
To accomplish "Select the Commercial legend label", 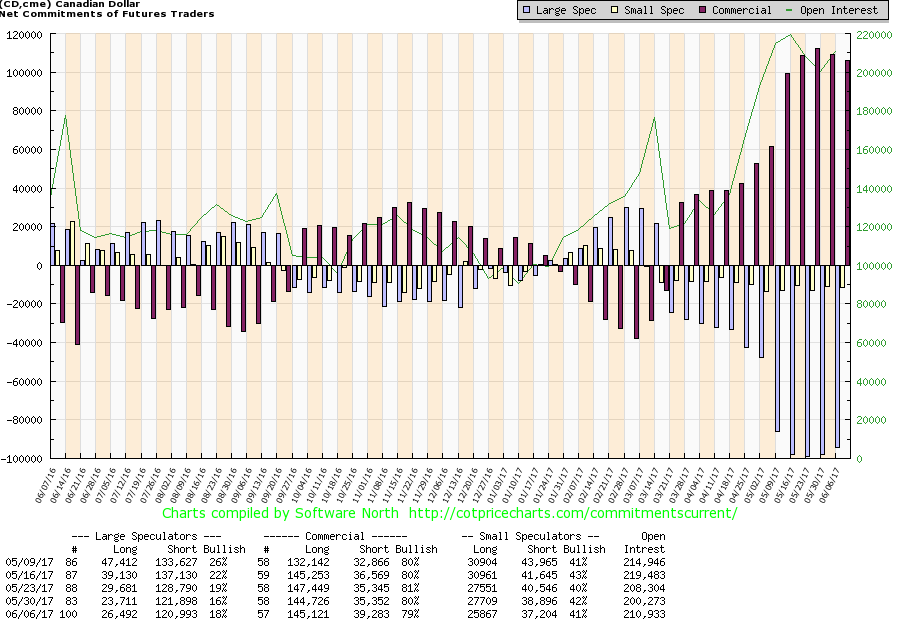I will (x=742, y=10).
